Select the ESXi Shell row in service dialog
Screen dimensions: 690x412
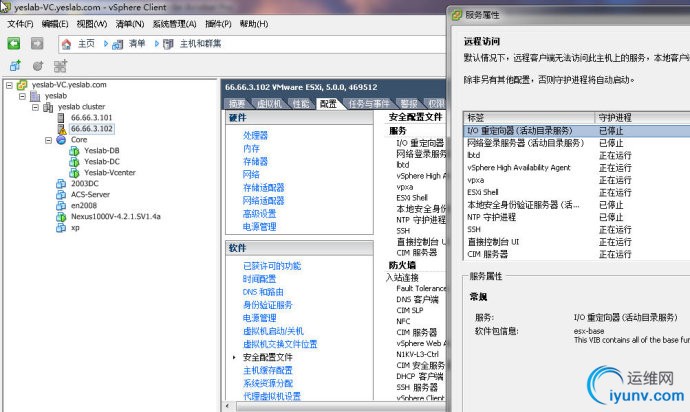[x=576, y=192]
